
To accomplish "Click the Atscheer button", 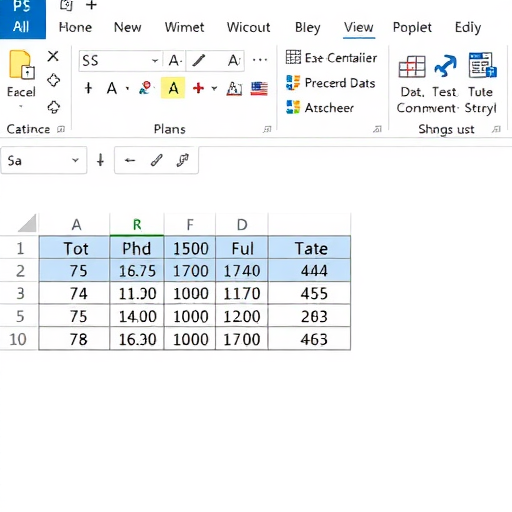I will [320, 107].
